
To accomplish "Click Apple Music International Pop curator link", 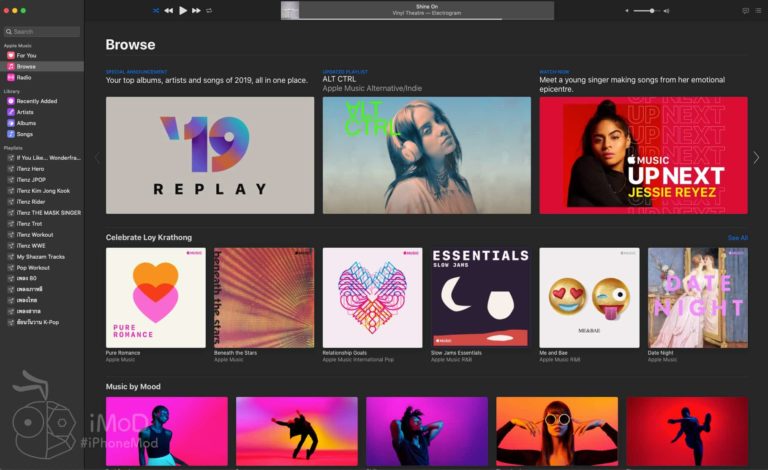I will click(x=358, y=359).
